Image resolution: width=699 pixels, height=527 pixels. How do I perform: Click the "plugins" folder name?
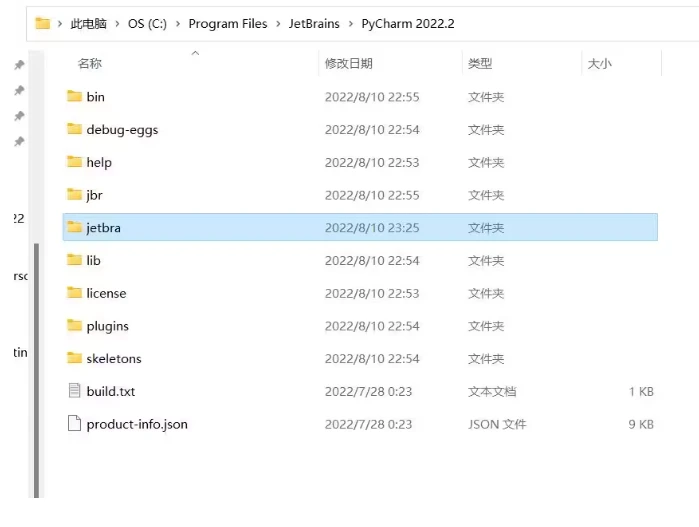pos(107,326)
